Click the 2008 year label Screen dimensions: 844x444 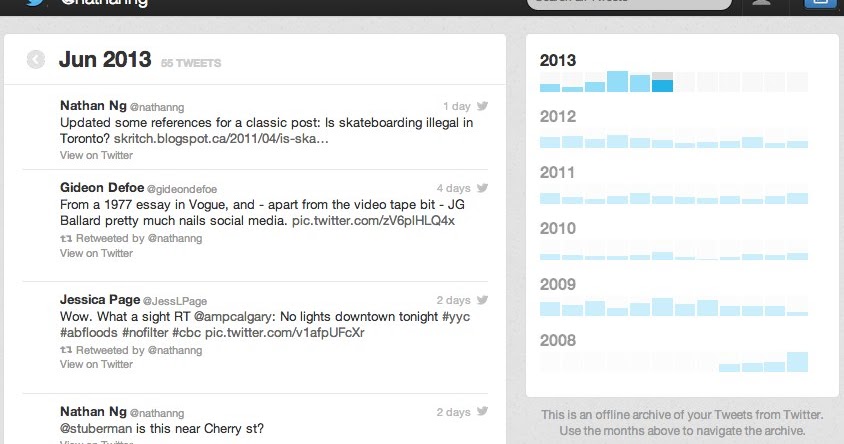click(558, 340)
